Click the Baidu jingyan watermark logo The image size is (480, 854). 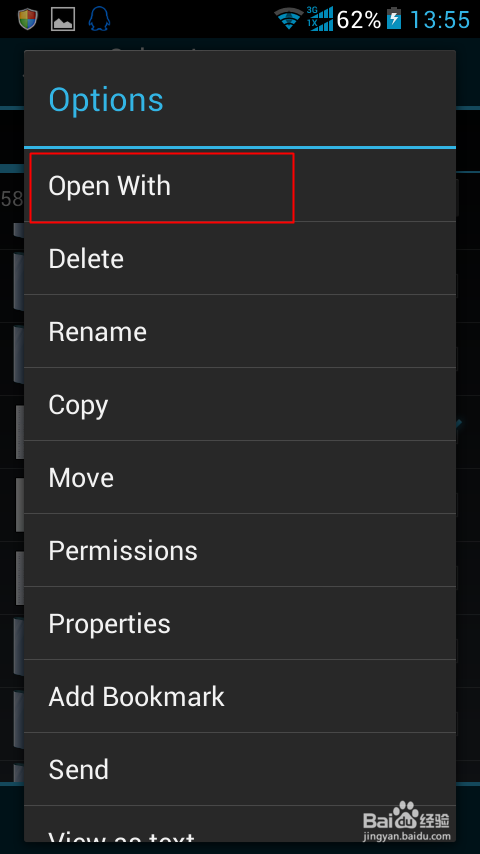(407, 821)
